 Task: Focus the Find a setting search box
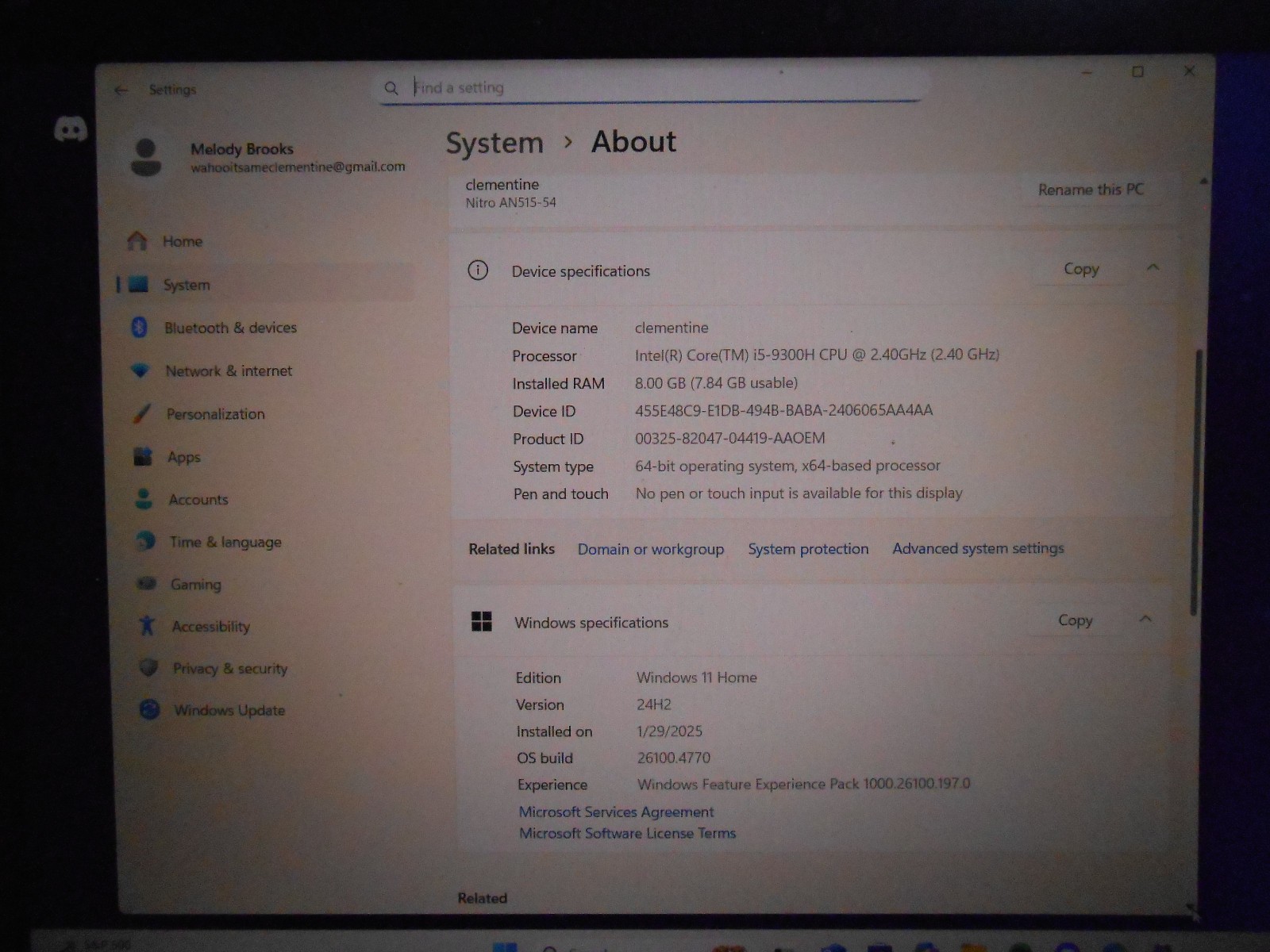pos(651,87)
